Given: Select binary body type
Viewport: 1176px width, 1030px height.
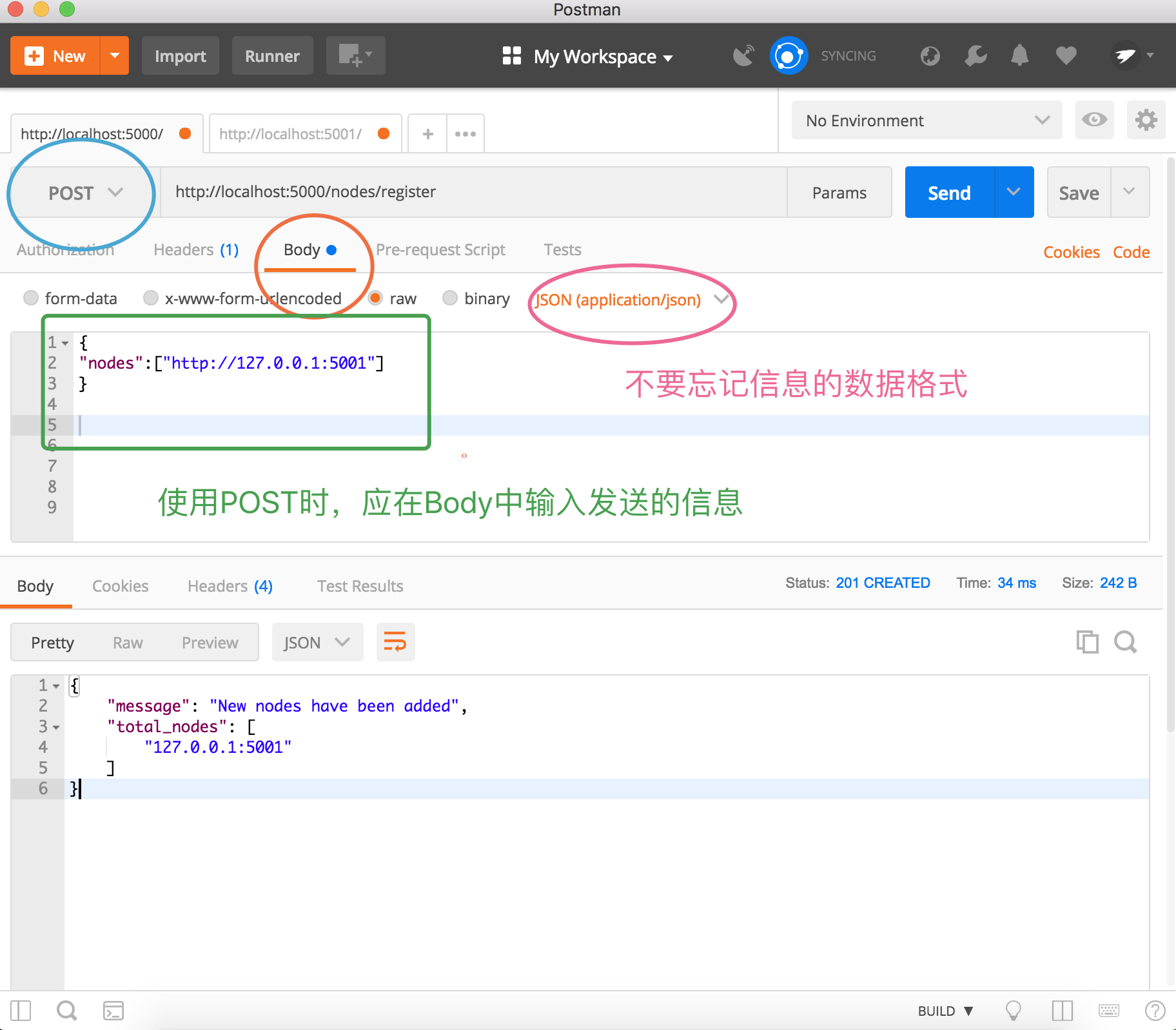Looking at the screenshot, I should point(450,298).
